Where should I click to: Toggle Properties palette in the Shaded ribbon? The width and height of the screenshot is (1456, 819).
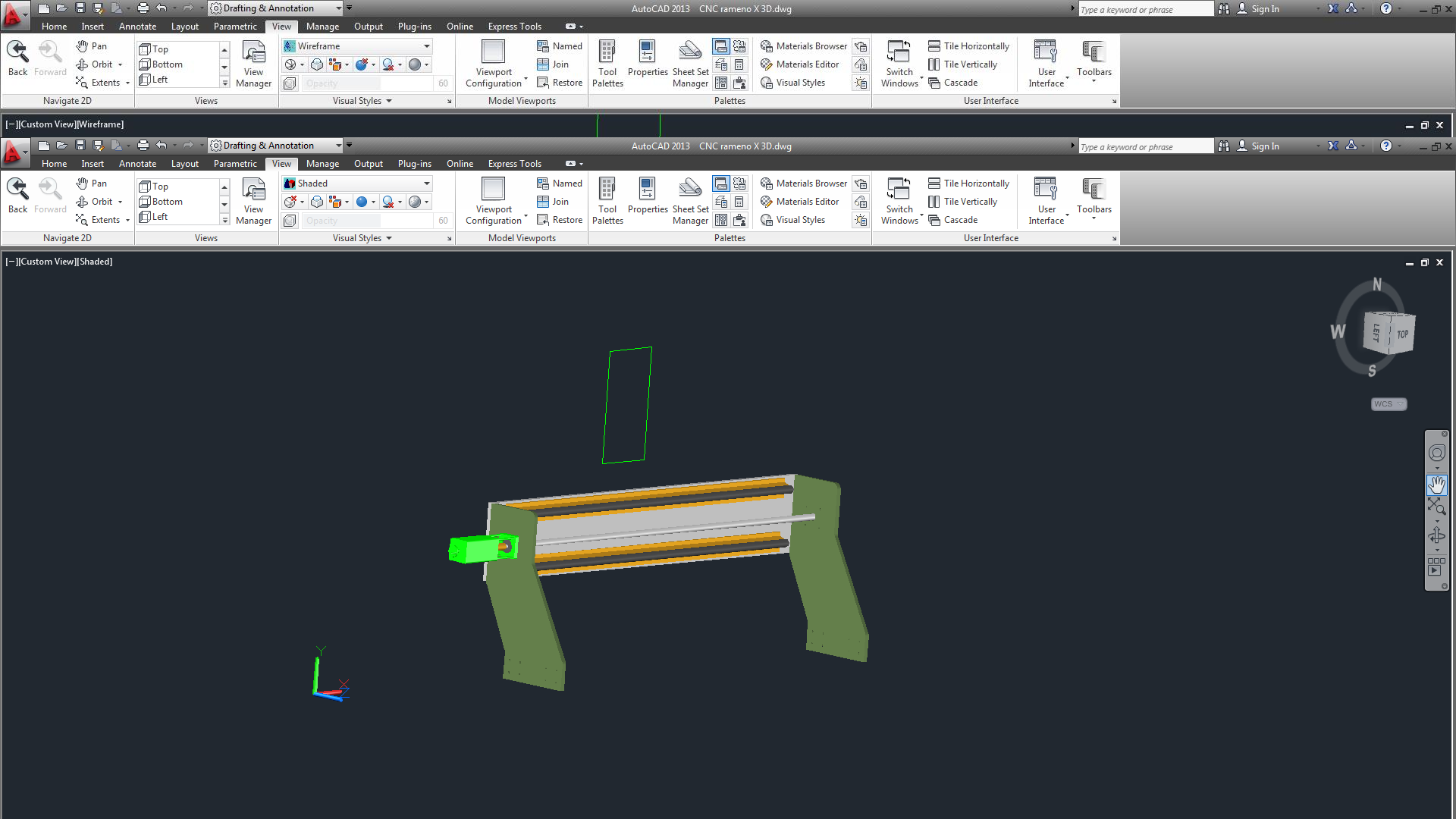pyautogui.click(x=648, y=201)
